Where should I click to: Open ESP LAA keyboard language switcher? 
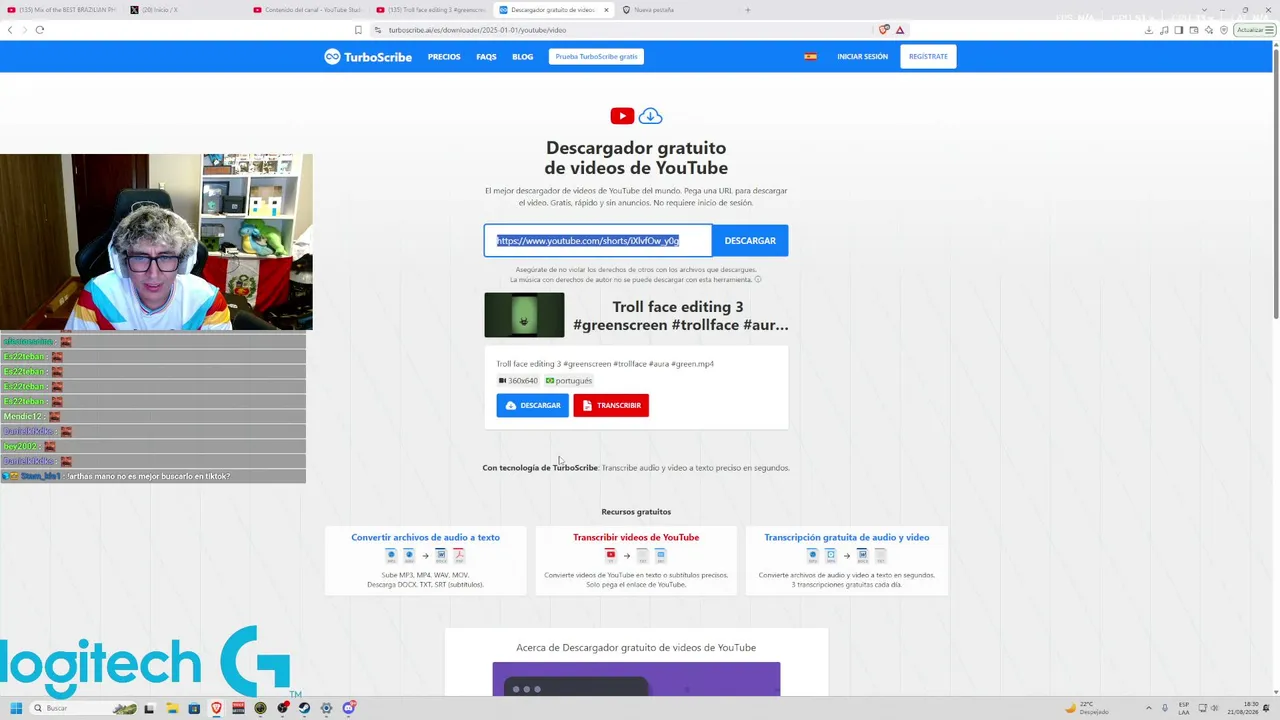pyautogui.click(x=1184, y=708)
